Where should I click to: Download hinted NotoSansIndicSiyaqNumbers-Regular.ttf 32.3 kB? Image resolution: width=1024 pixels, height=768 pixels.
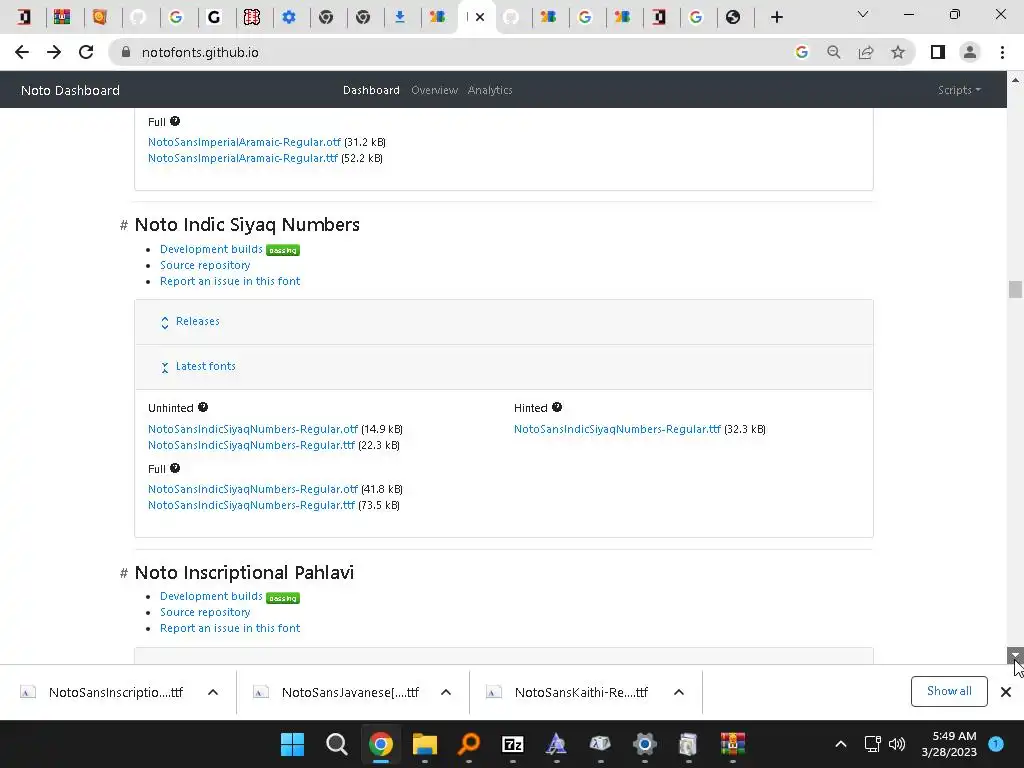[617, 429]
